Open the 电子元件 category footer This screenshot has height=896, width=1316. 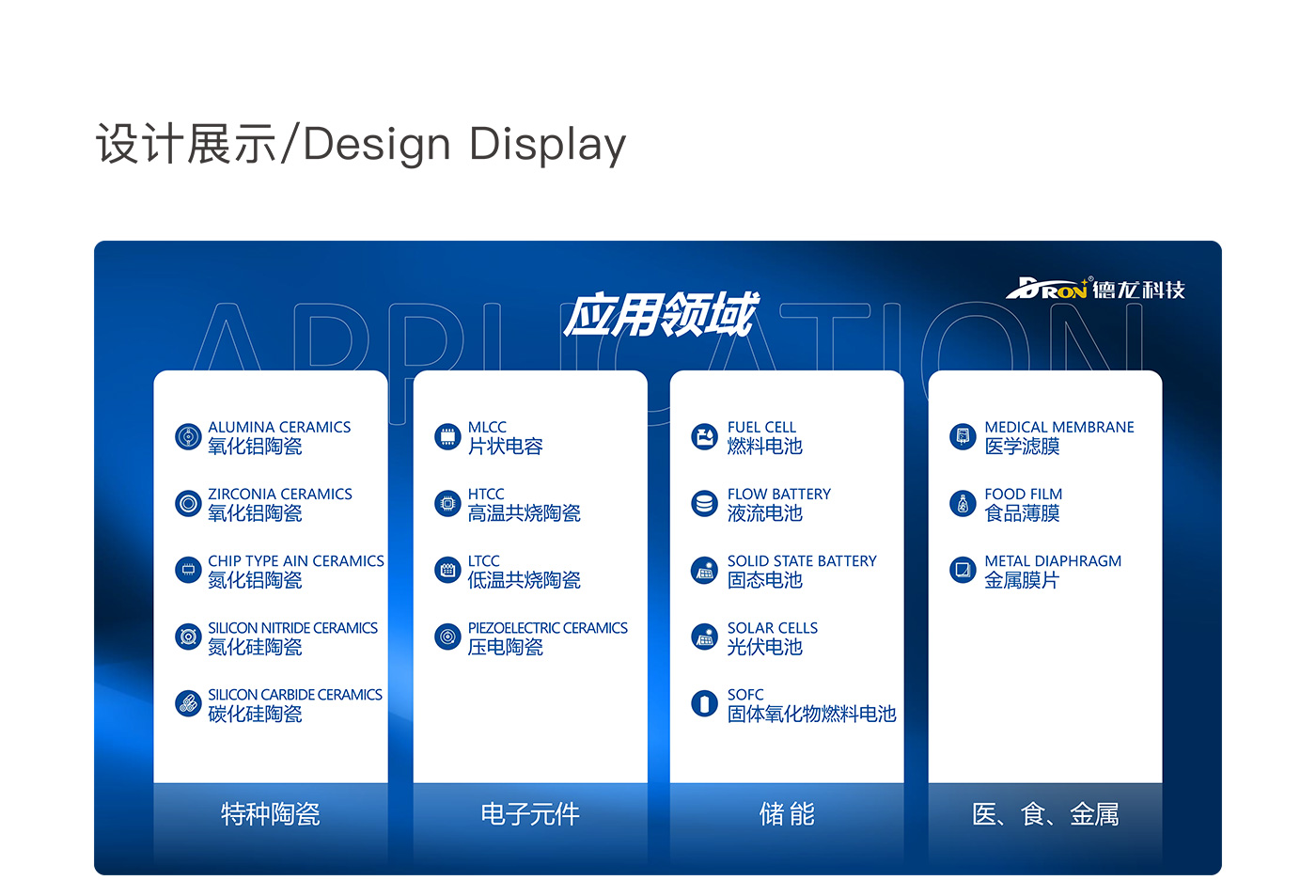coord(530,814)
